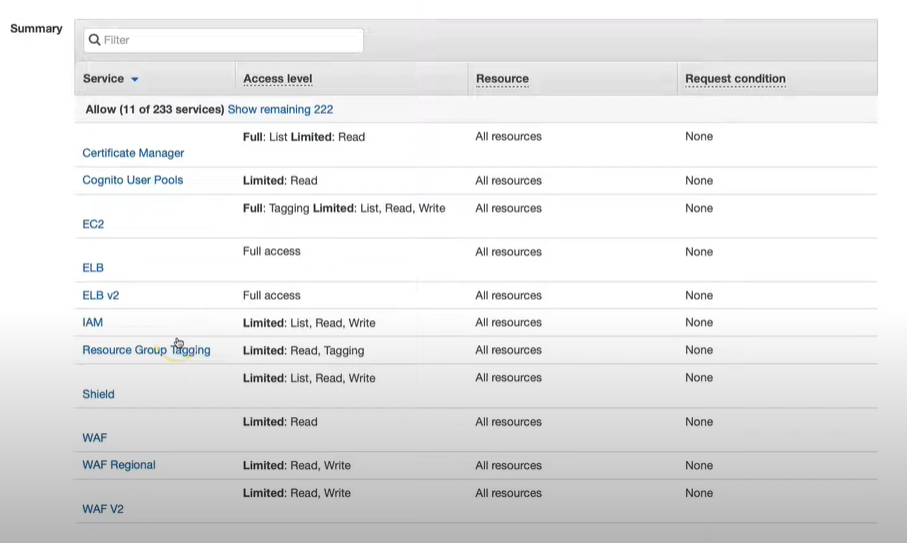Screen dimensions: 907x543
Task: Open the Cognito User Pools service
Action: coord(132,180)
